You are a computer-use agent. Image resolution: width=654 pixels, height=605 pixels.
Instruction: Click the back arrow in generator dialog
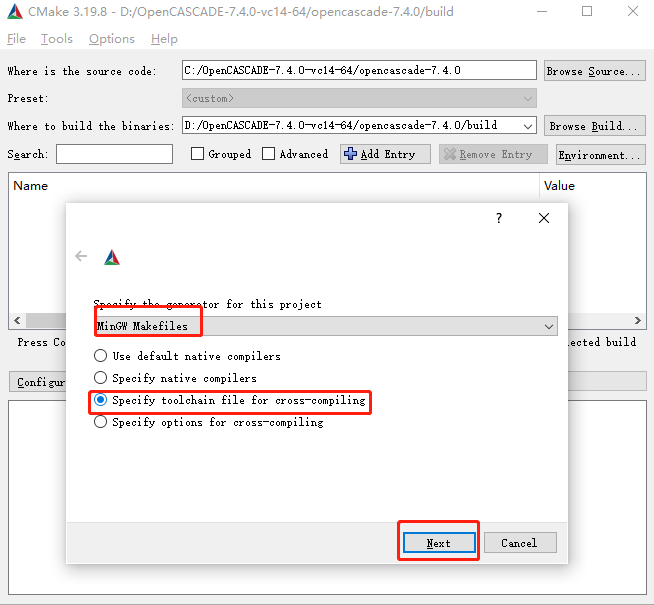pyautogui.click(x=81, y=256)
